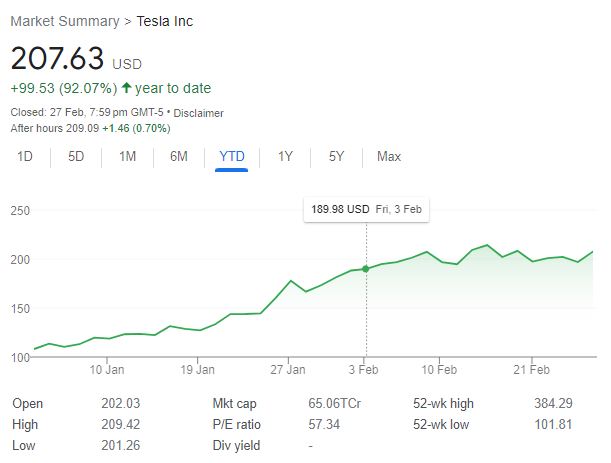Switch to the 1D time range tab

[x=26, y=156]
